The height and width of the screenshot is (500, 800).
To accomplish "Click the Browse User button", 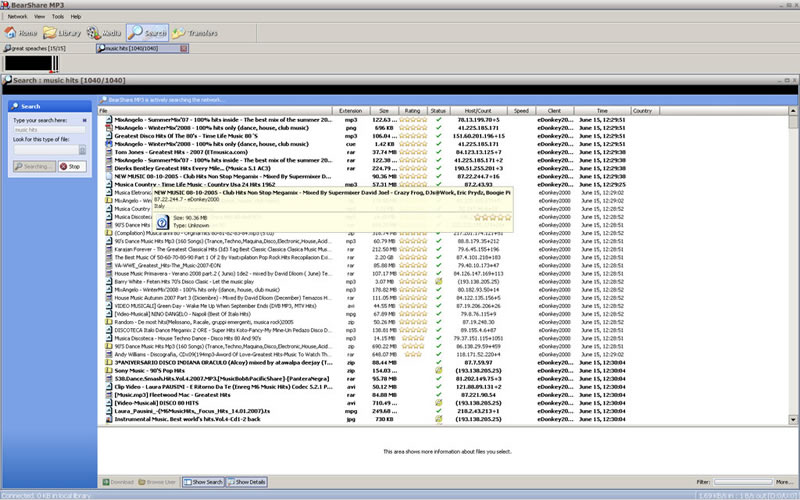I will click(x=157, y=482).
